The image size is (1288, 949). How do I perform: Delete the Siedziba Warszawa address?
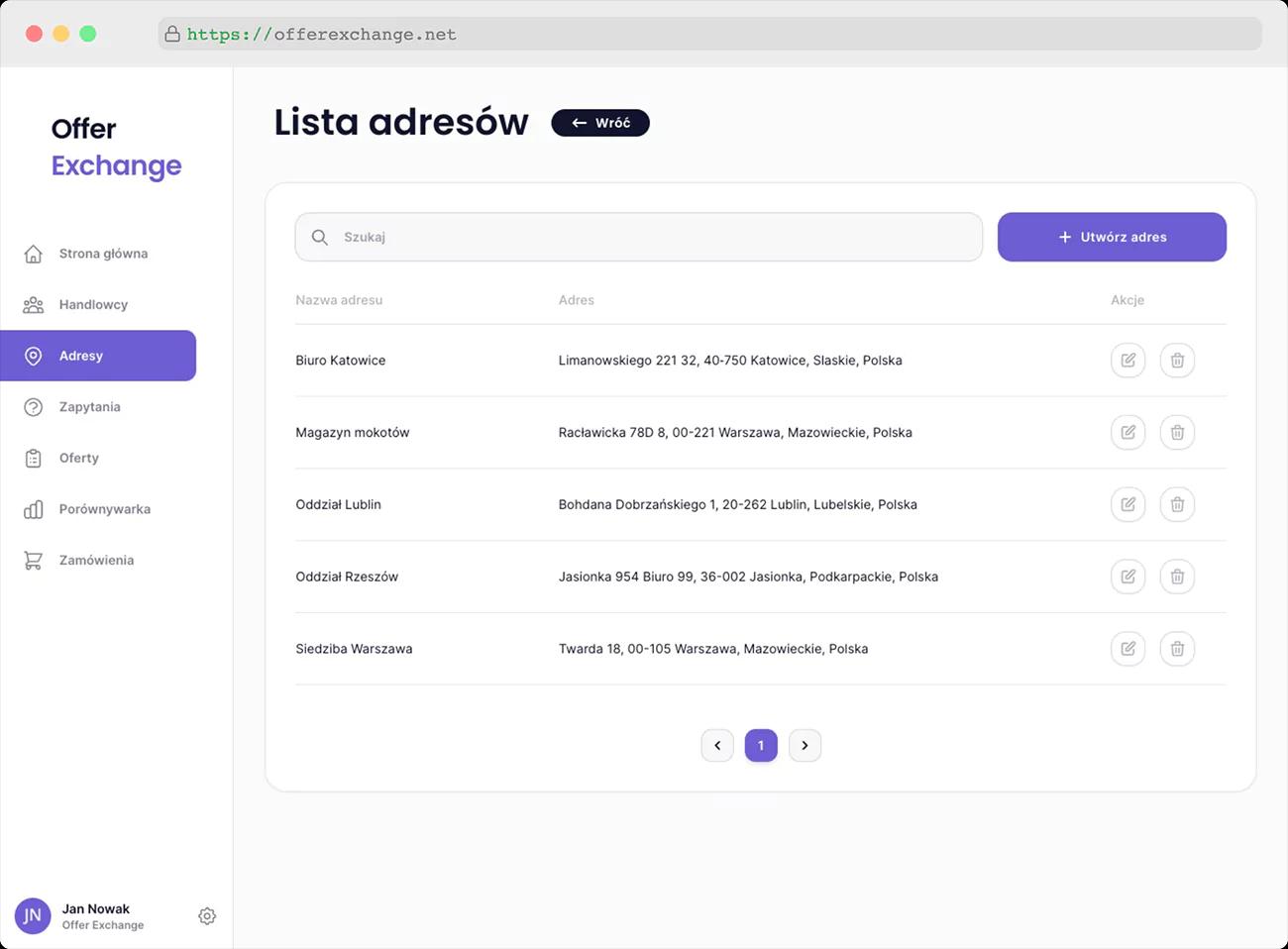click(1177, 649)
